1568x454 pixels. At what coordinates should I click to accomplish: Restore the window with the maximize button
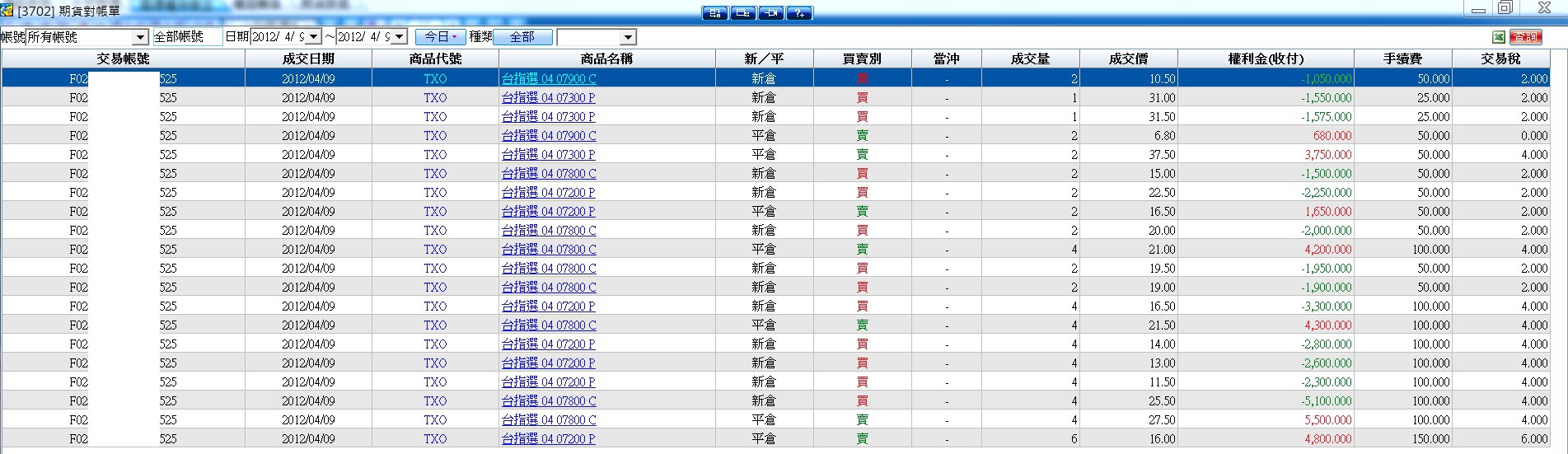pos(1505,8)
